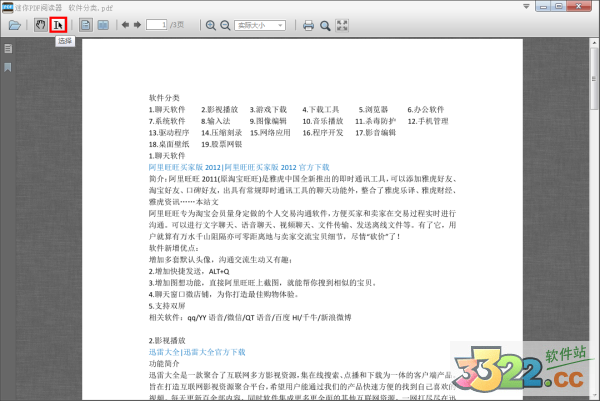Click the text 4.下载工具
Screen dimensions: 600x401
[321, 109]
